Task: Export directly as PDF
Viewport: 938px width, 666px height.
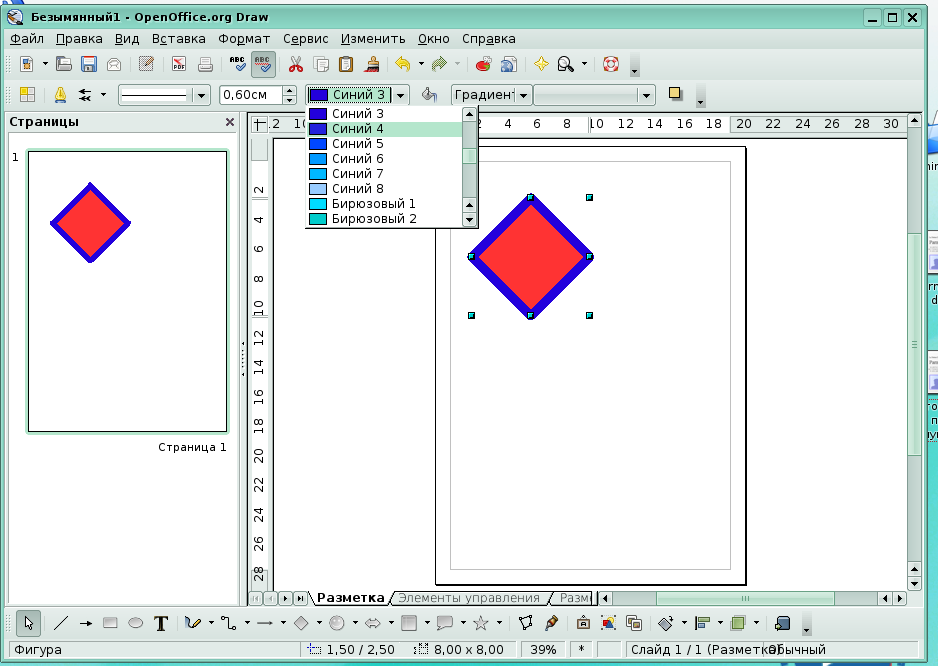Action: 179,65
